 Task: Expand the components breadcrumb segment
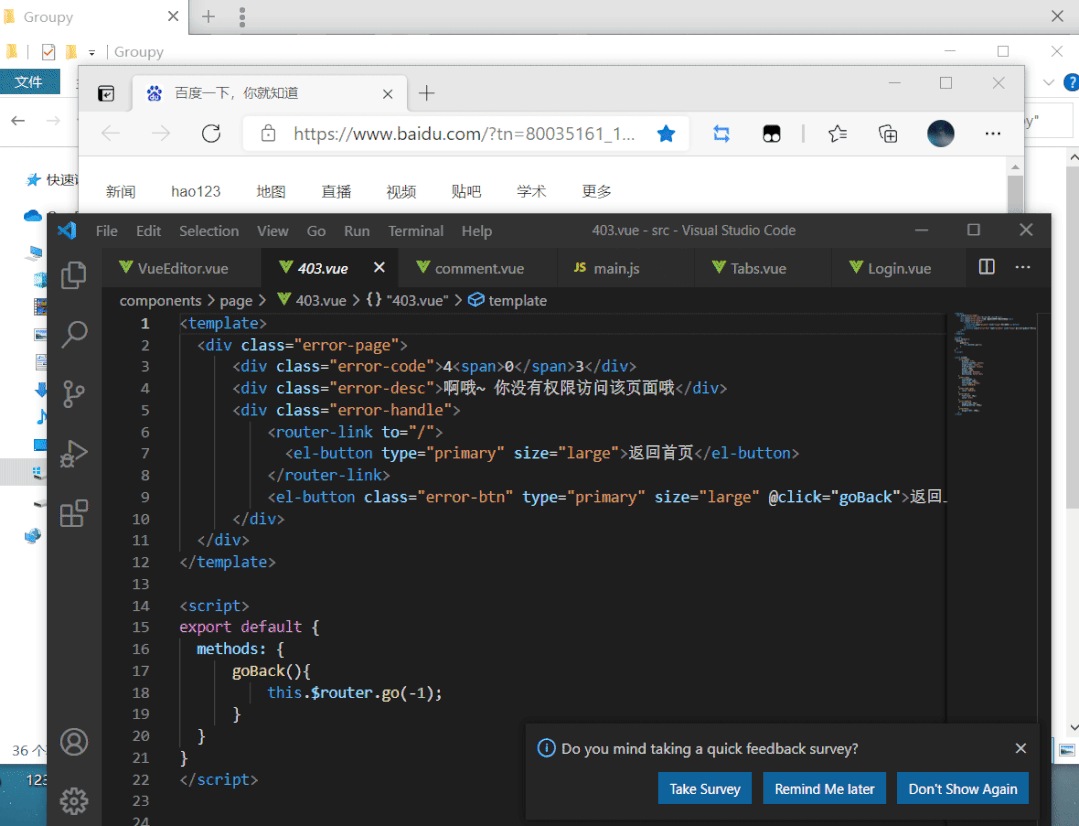click(x=160, y=301)
